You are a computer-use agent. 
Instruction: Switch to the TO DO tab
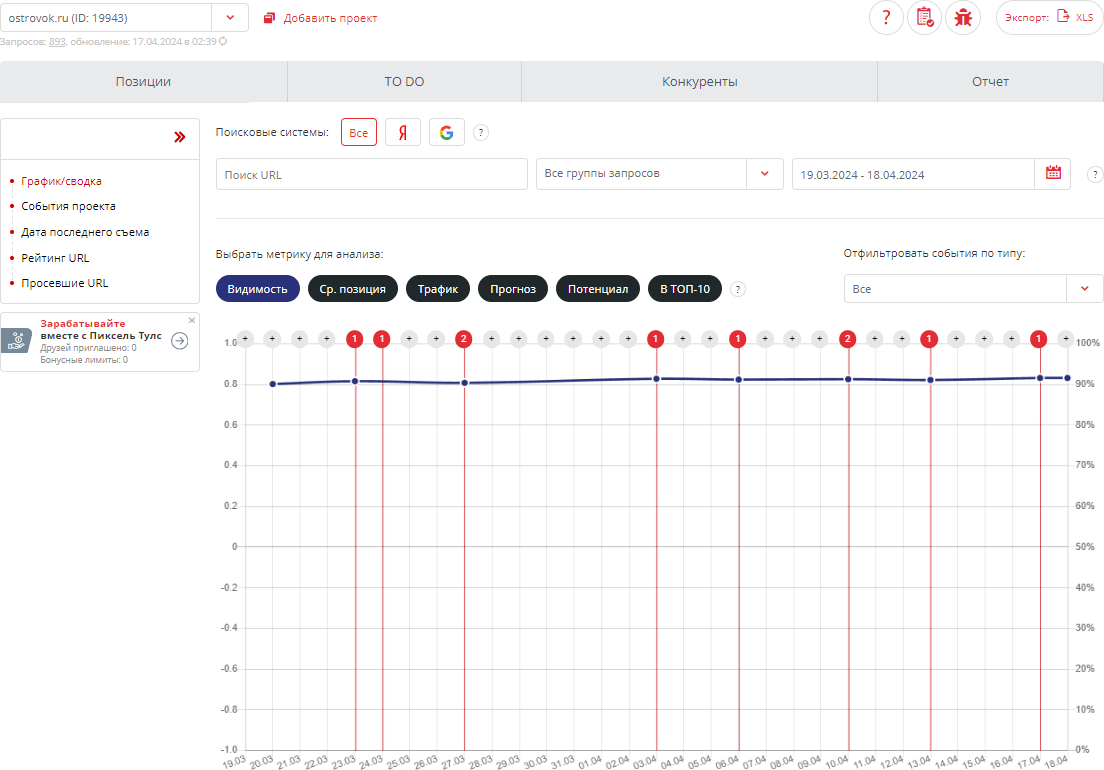pos(404,82)
